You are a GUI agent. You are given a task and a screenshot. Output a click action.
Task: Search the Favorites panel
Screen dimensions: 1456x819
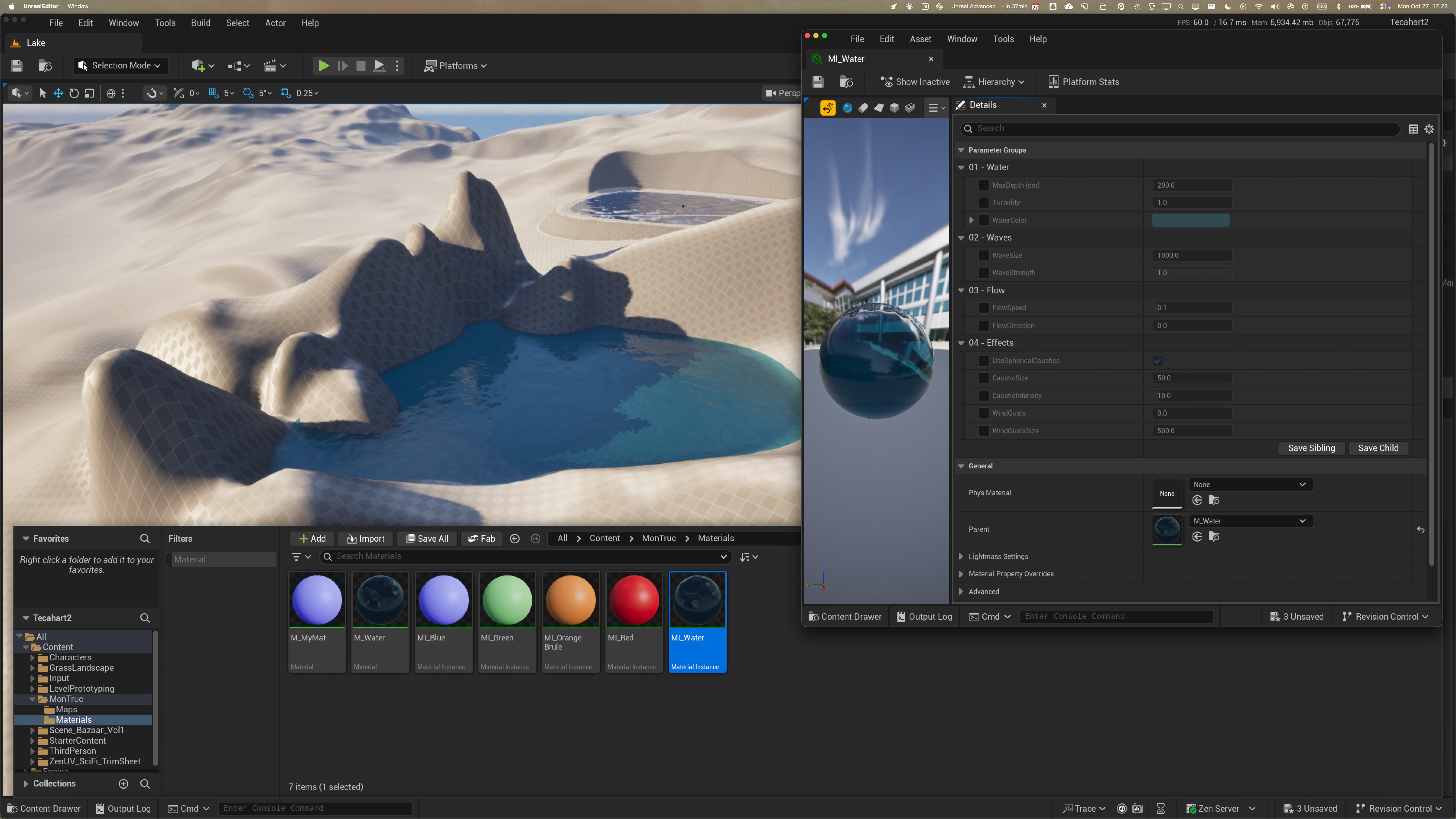pyautogui.click(x=145, y=539)
